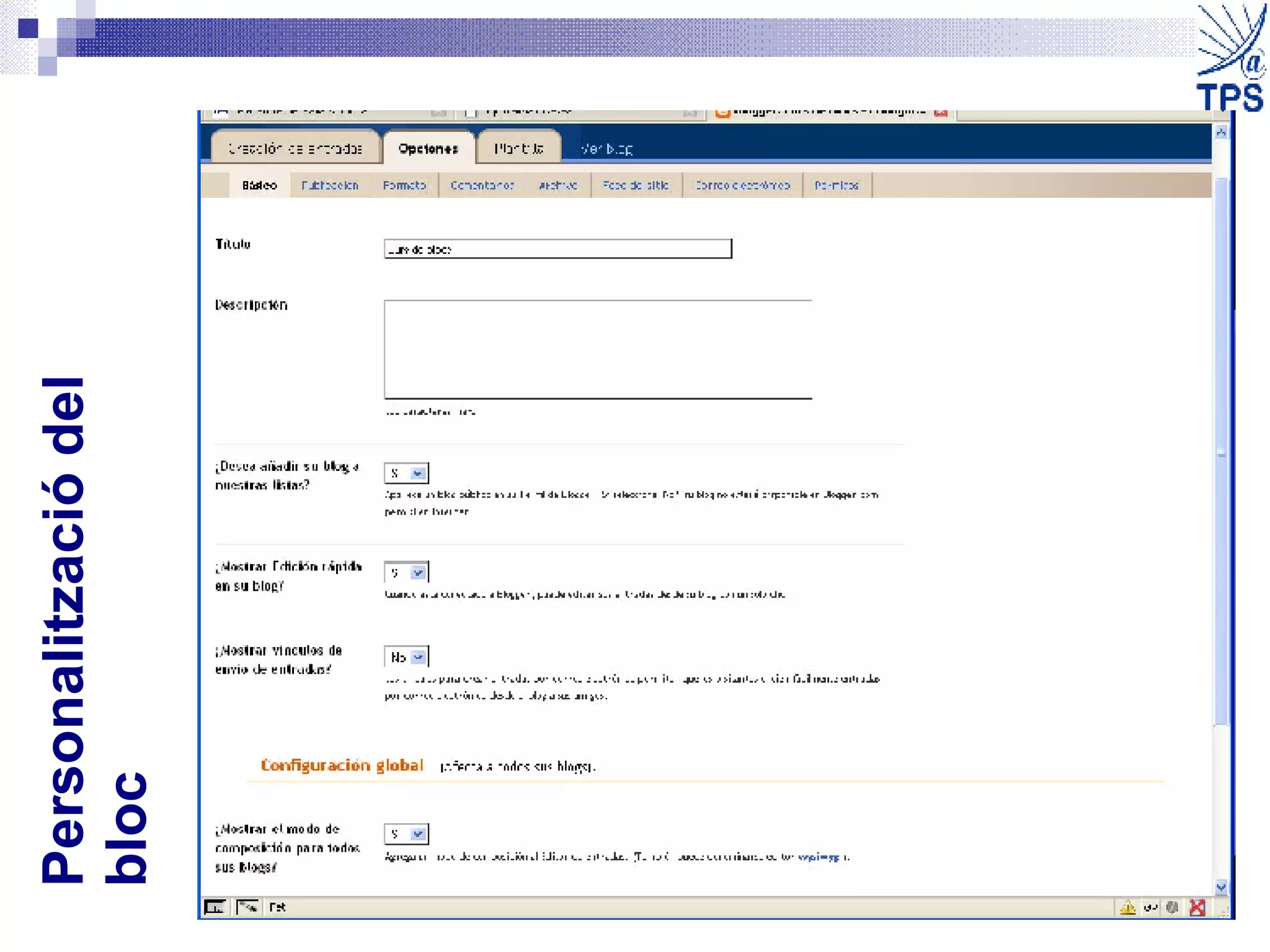Screen dimensions: 1270x952
Task: Click the gray globe icon in status bar
Action: pyautogui.click(x=1172, y=908)
